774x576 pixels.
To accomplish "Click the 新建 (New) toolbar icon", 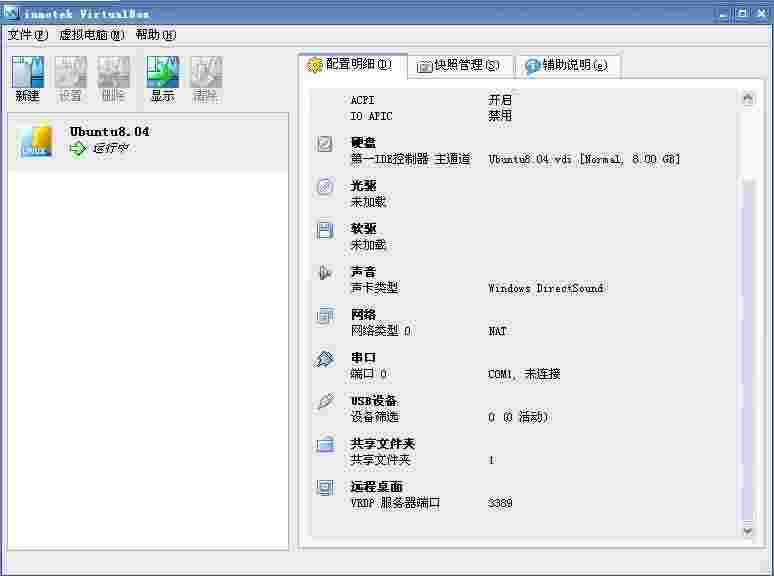I will [x=28, y=79].
